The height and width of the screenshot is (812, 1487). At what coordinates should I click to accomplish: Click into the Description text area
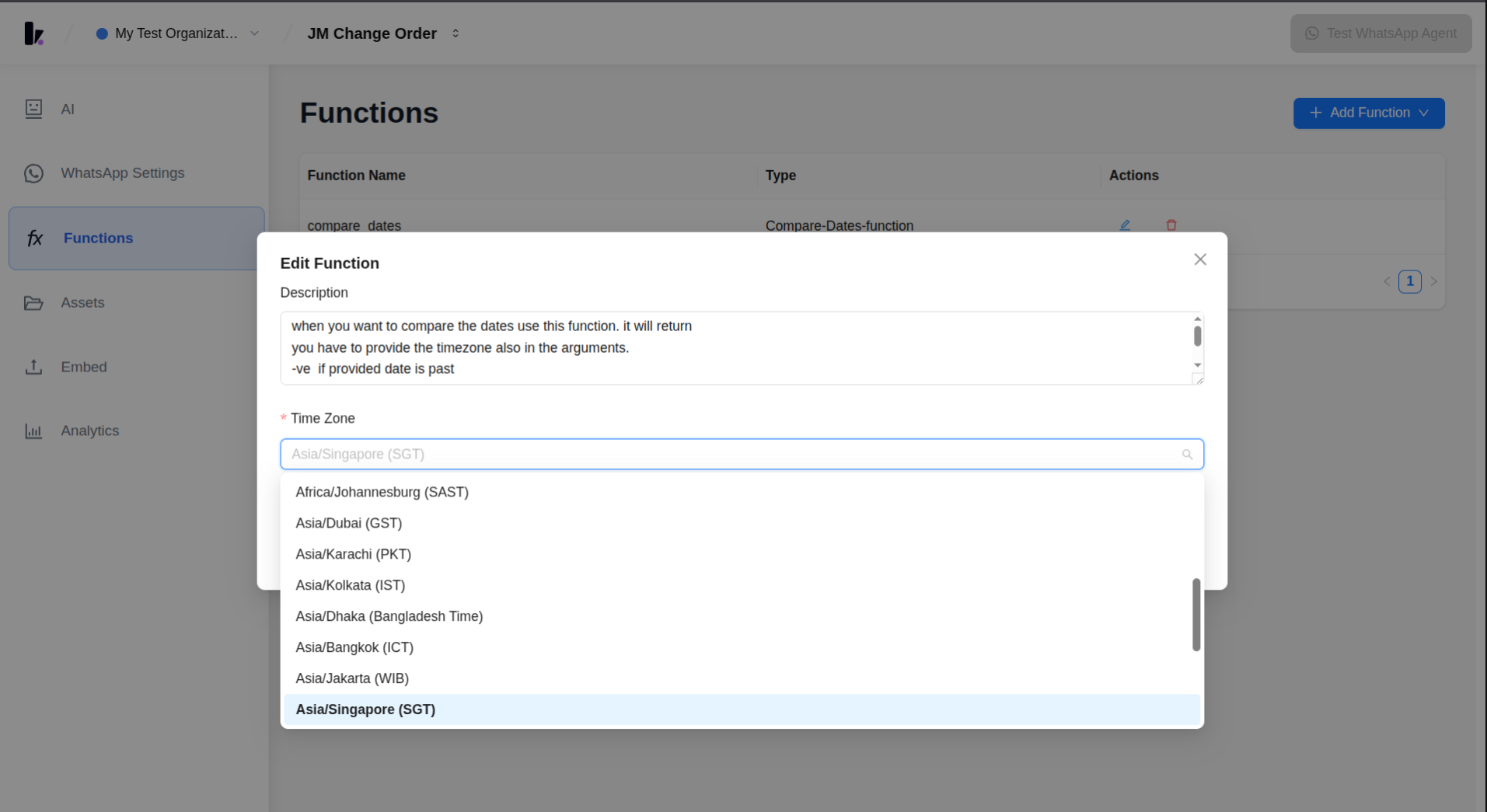pyautogui.click(x=735, y=347)
